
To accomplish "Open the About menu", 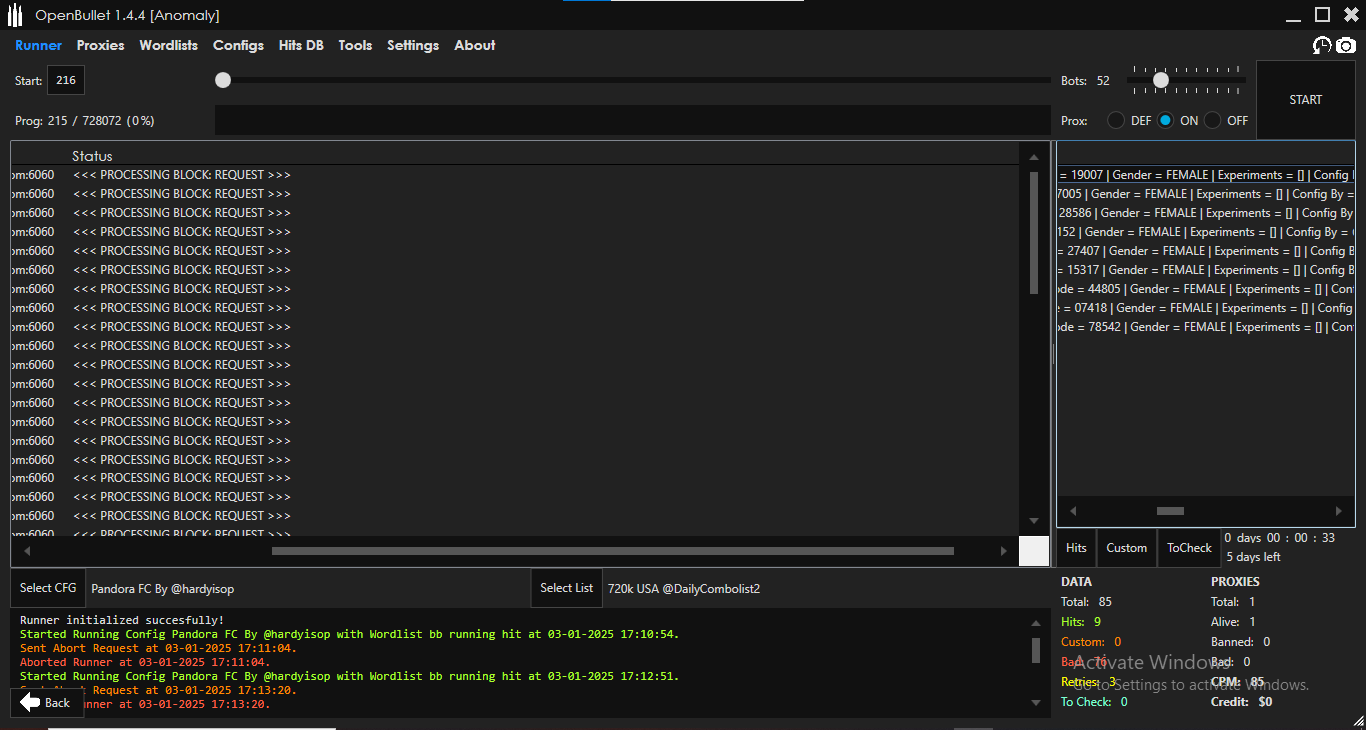I will pos(474,45).
